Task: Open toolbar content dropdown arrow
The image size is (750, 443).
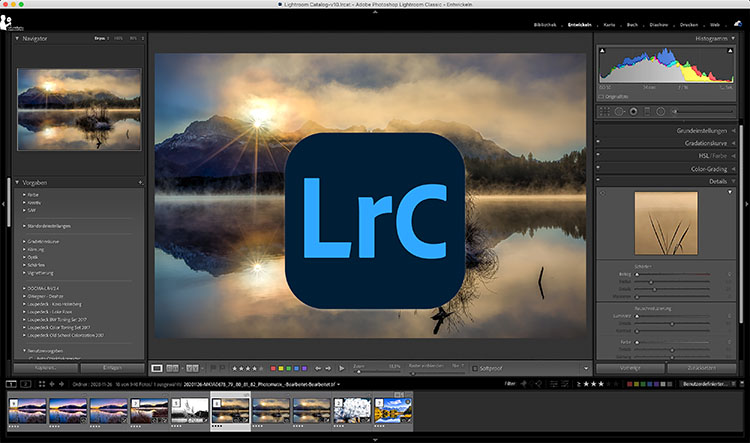Action: (x=586, y=368)
